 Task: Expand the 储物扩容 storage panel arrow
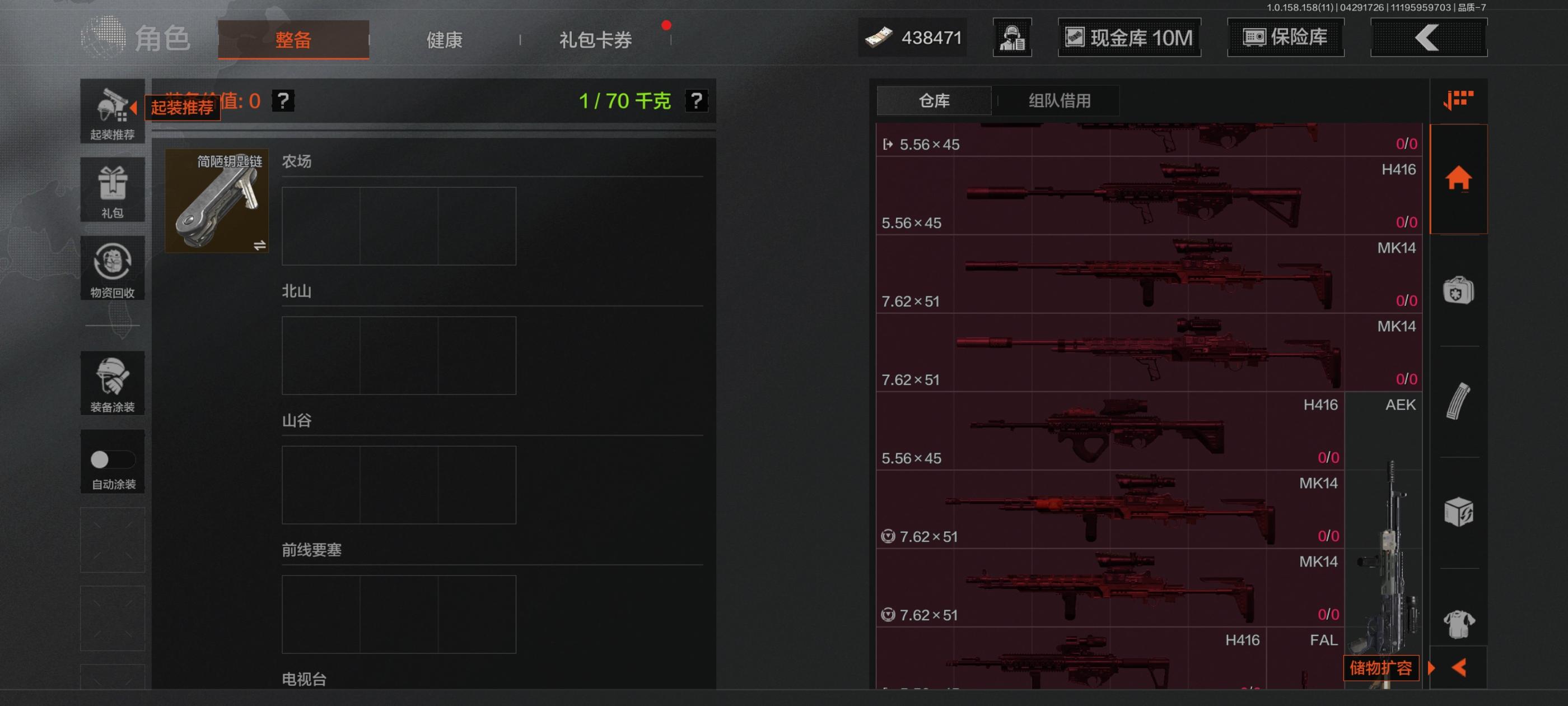(x=1431, y=668)
